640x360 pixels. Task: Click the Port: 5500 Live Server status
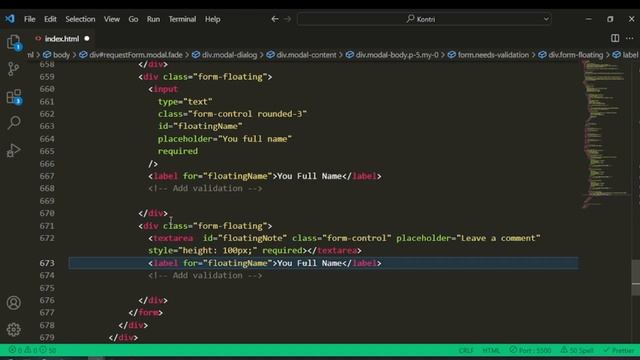tap(530, 350)
